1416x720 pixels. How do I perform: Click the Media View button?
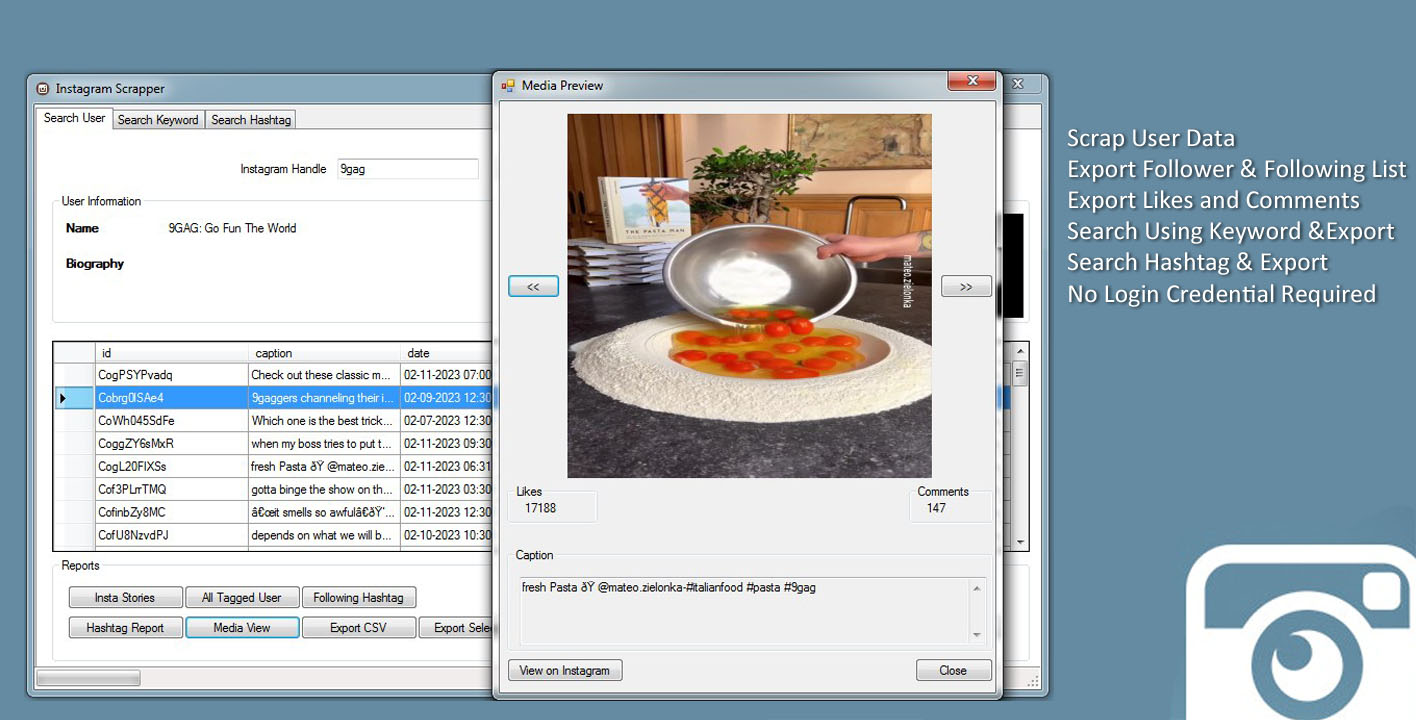[242, 628]
